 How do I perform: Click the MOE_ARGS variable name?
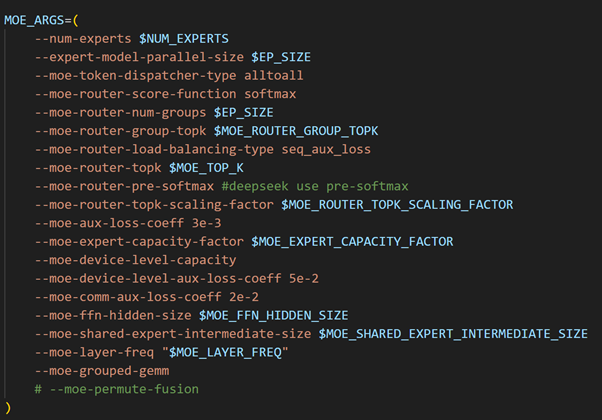point(34,20)
